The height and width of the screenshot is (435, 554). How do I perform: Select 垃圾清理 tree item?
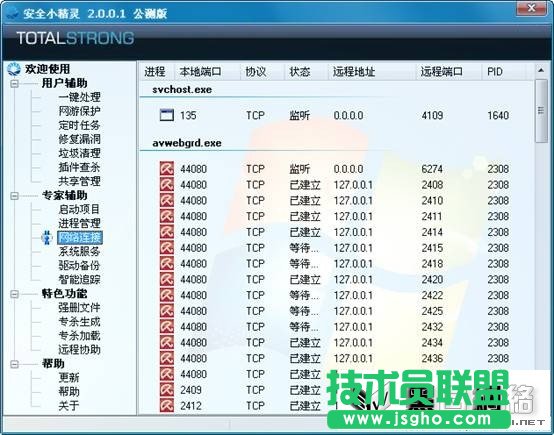[79, 153]
